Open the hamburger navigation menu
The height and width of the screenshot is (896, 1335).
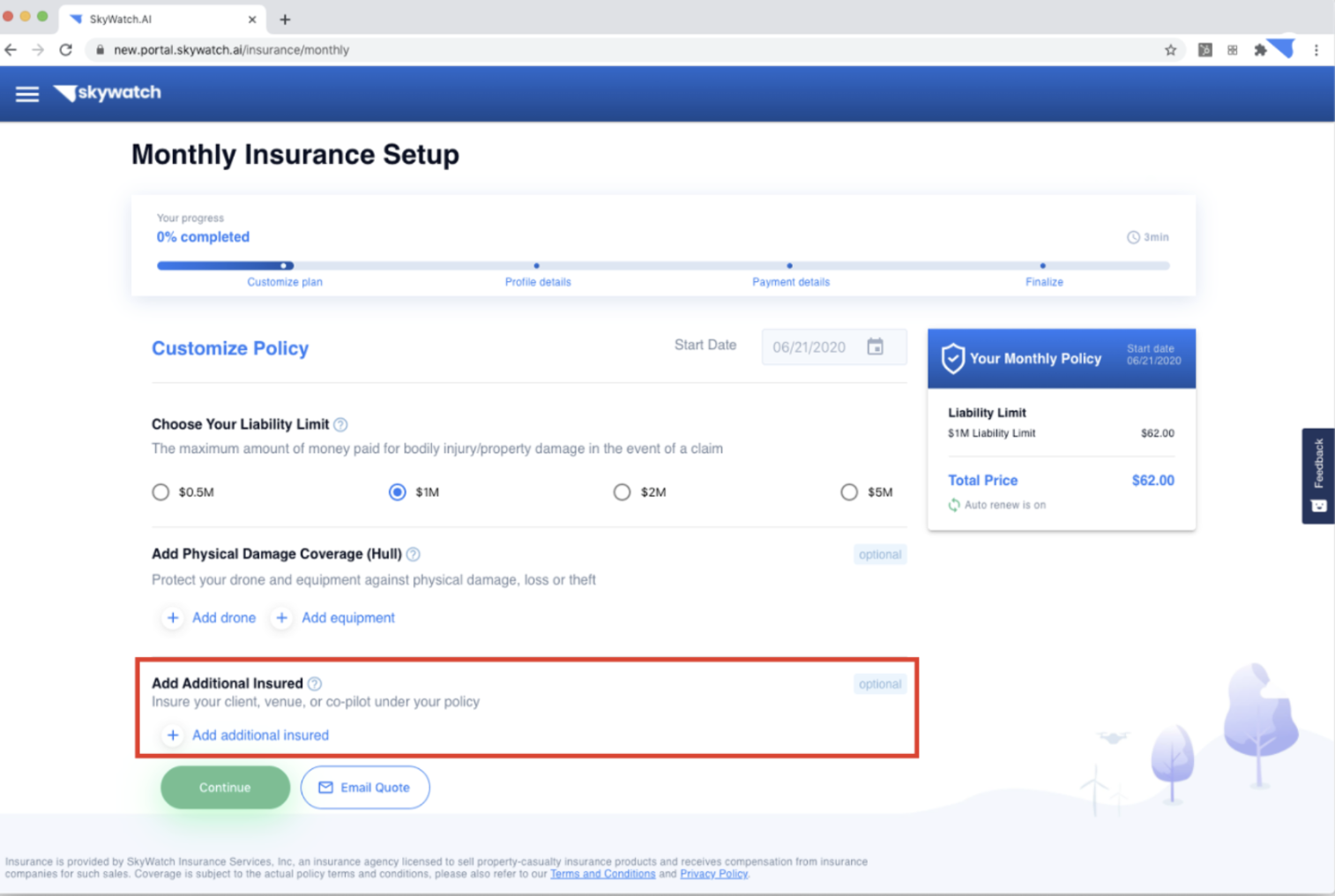pyautogui.click(x=27, y=93)
